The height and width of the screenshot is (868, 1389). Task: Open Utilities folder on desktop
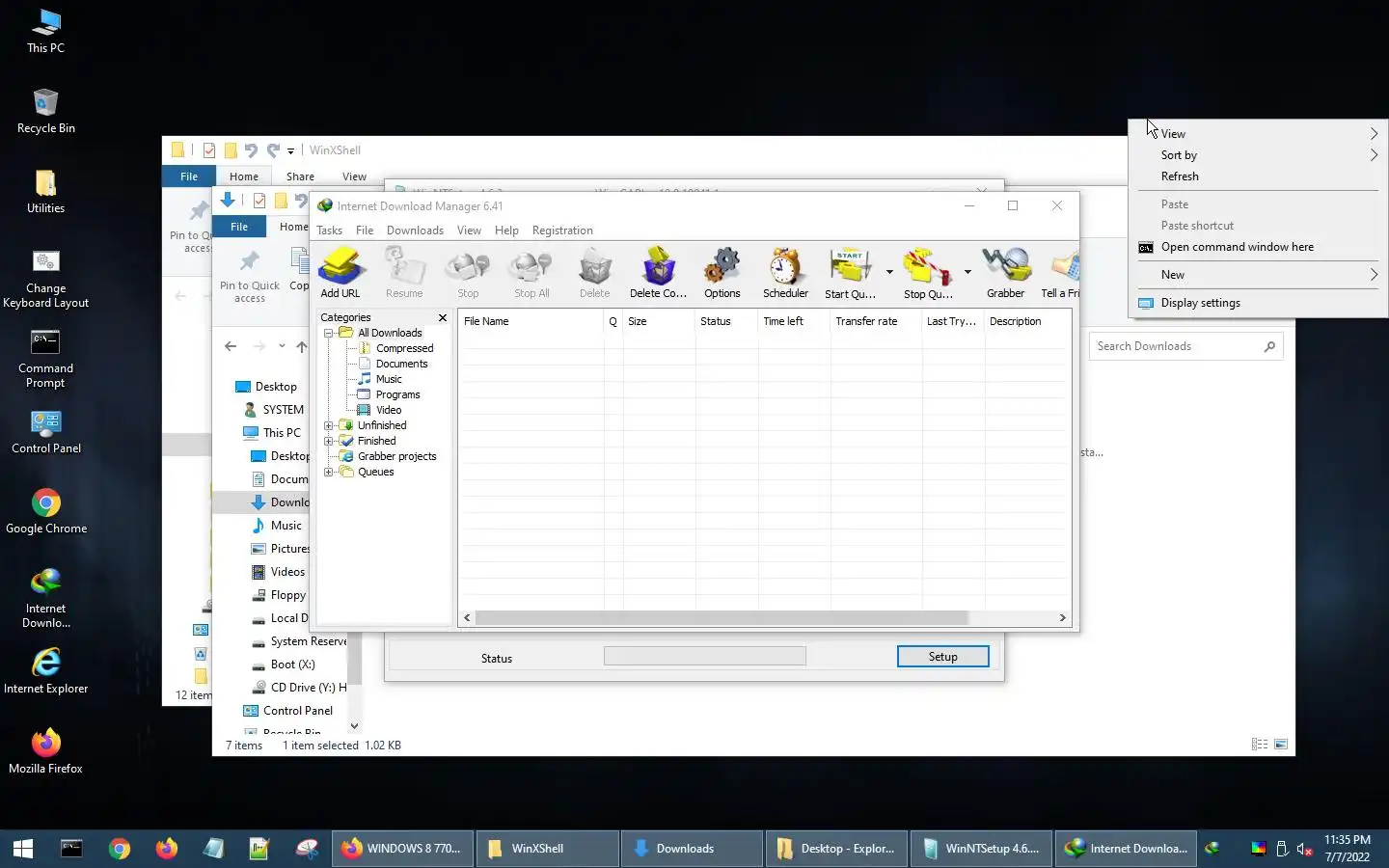tap(45, 191)
